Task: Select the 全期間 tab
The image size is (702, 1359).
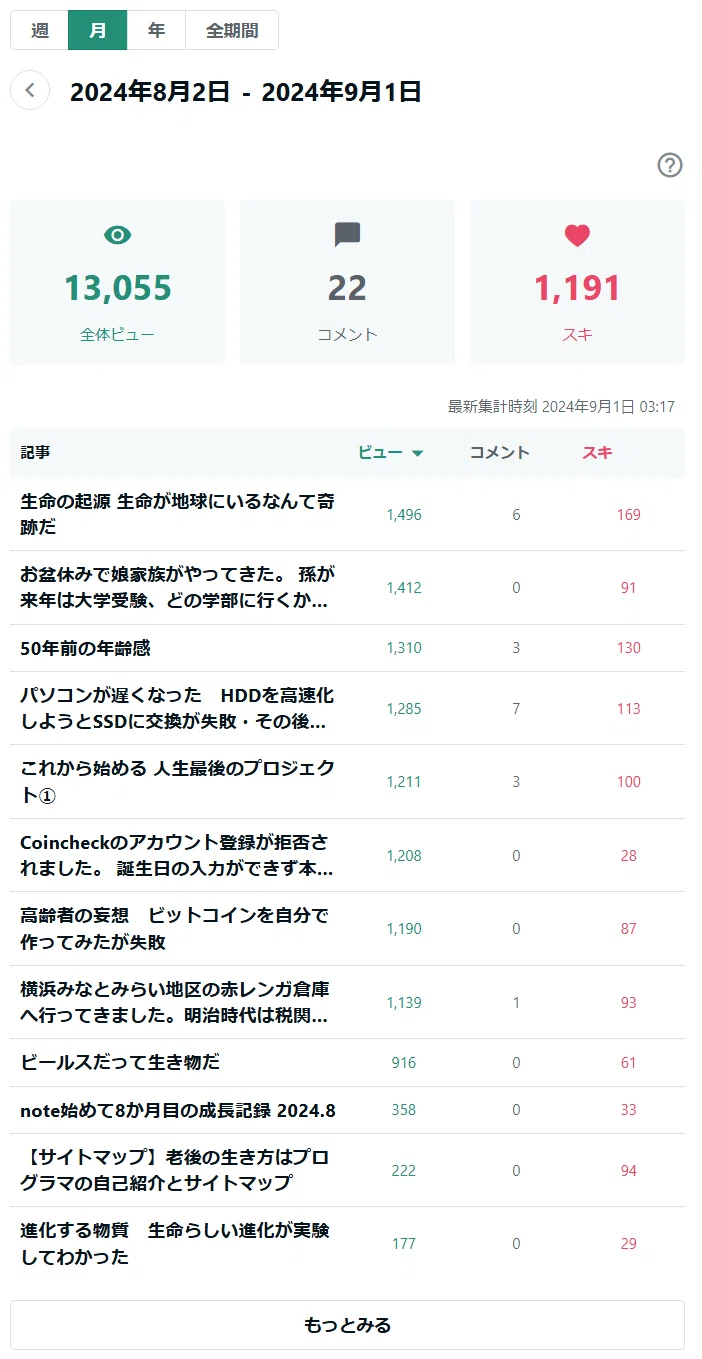Action: [x=232, y=30]
